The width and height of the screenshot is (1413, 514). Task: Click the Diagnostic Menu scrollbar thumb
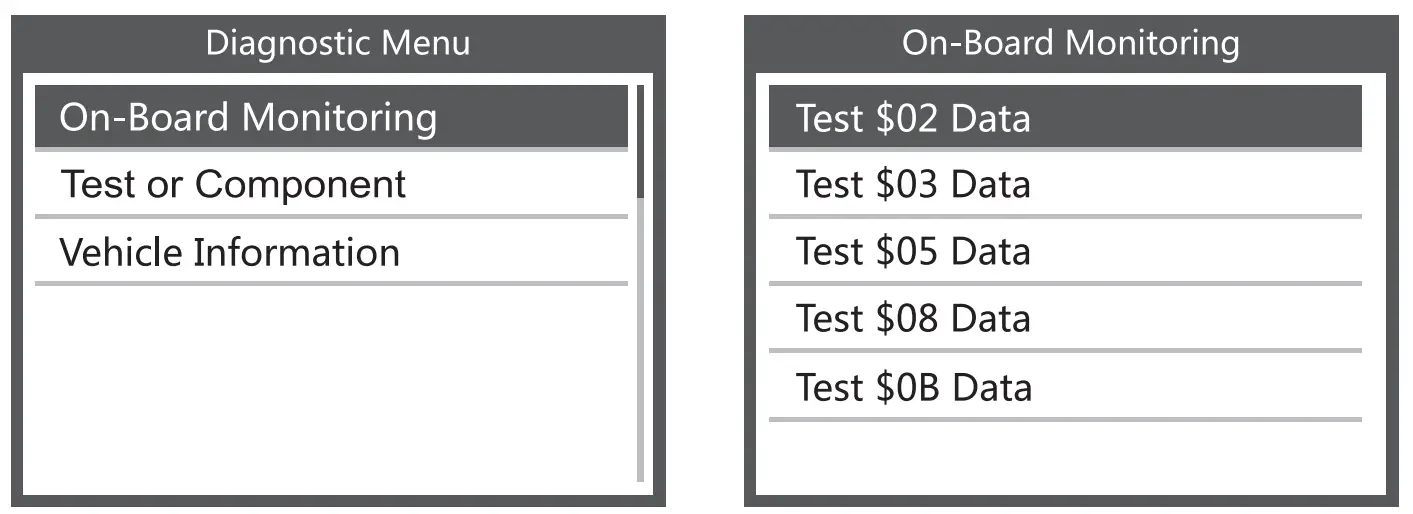point(640,141)
